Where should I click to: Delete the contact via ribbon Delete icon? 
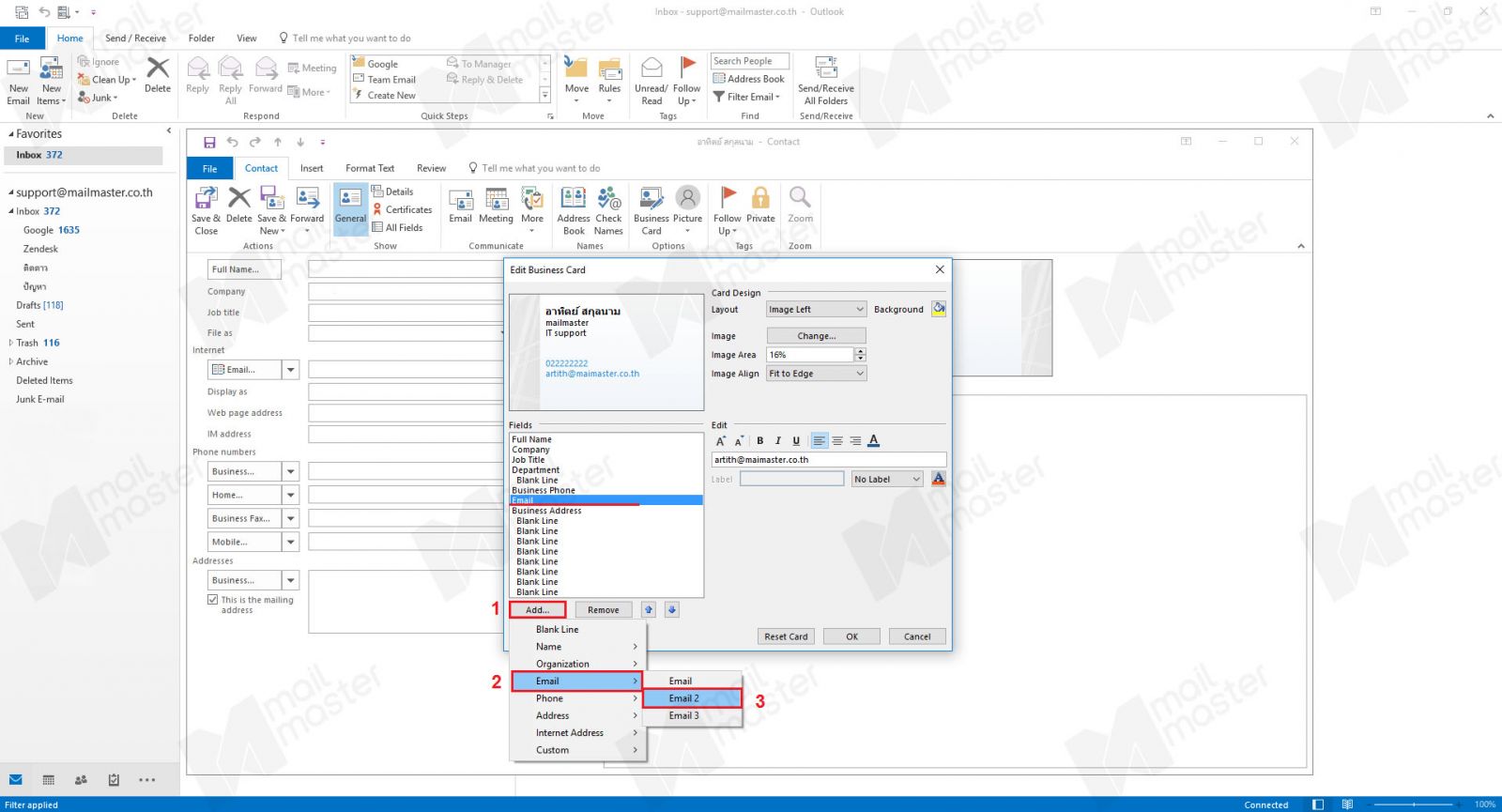239,205
